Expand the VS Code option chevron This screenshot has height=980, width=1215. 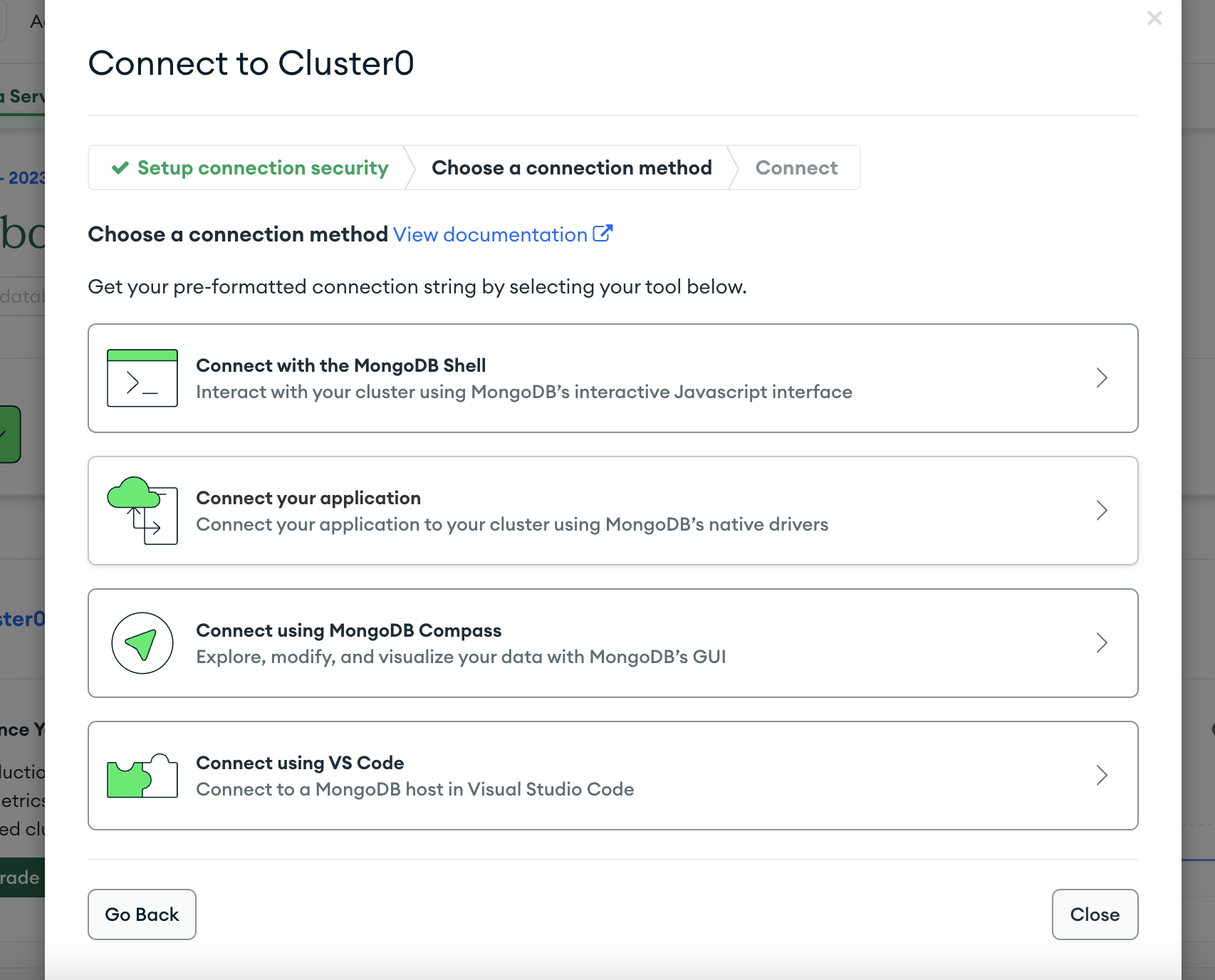click(1102, 776)
